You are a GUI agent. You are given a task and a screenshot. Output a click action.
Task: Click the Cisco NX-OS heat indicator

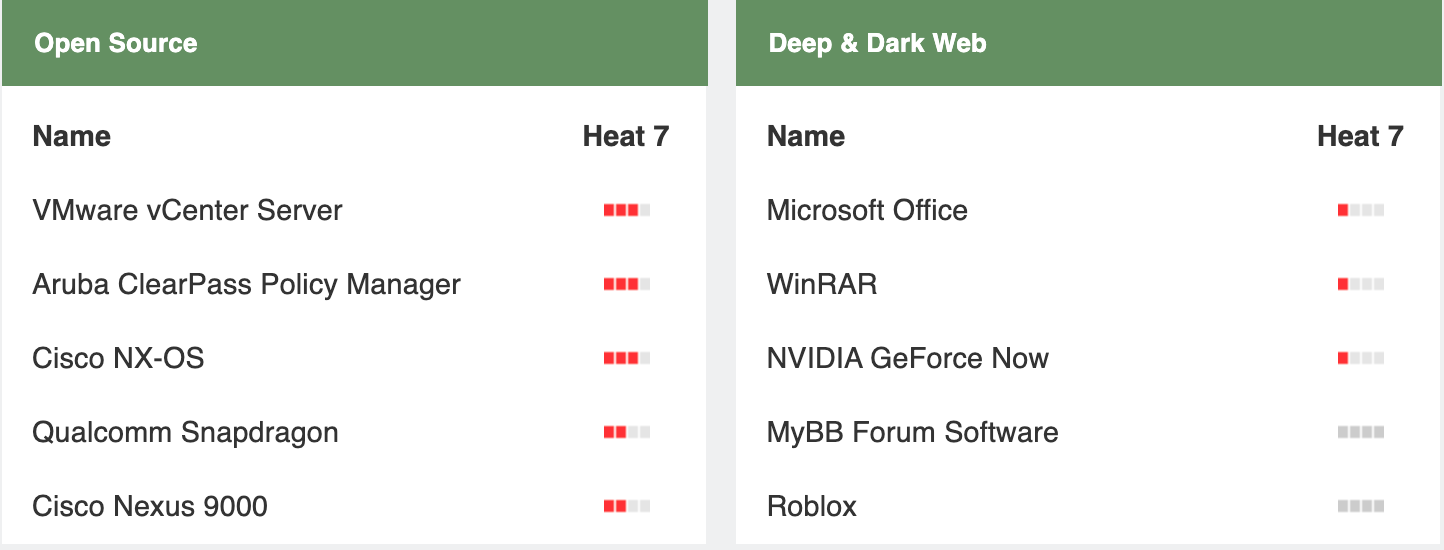tap(627, 359)
